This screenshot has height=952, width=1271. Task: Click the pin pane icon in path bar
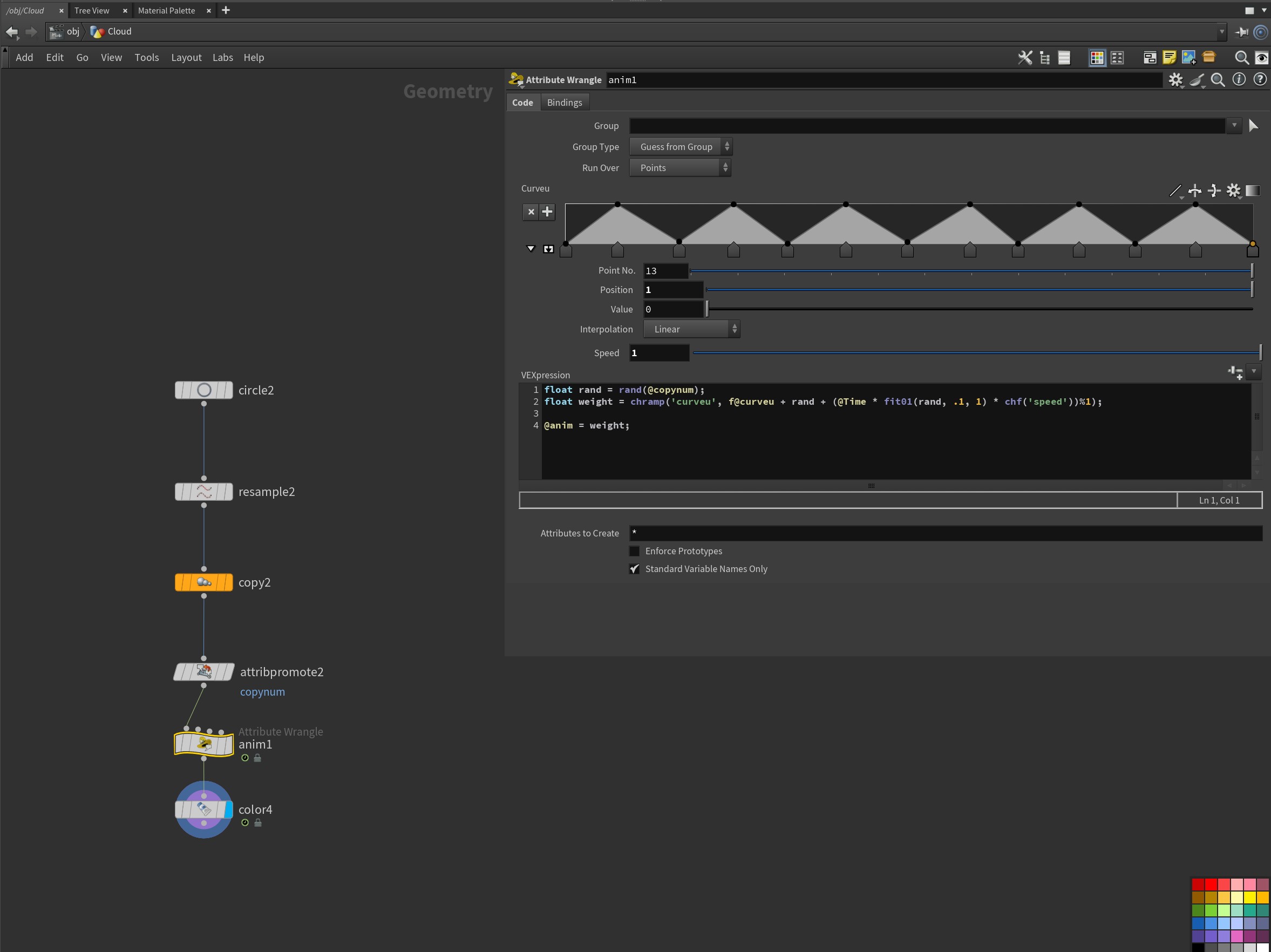tap(1241, 32)
